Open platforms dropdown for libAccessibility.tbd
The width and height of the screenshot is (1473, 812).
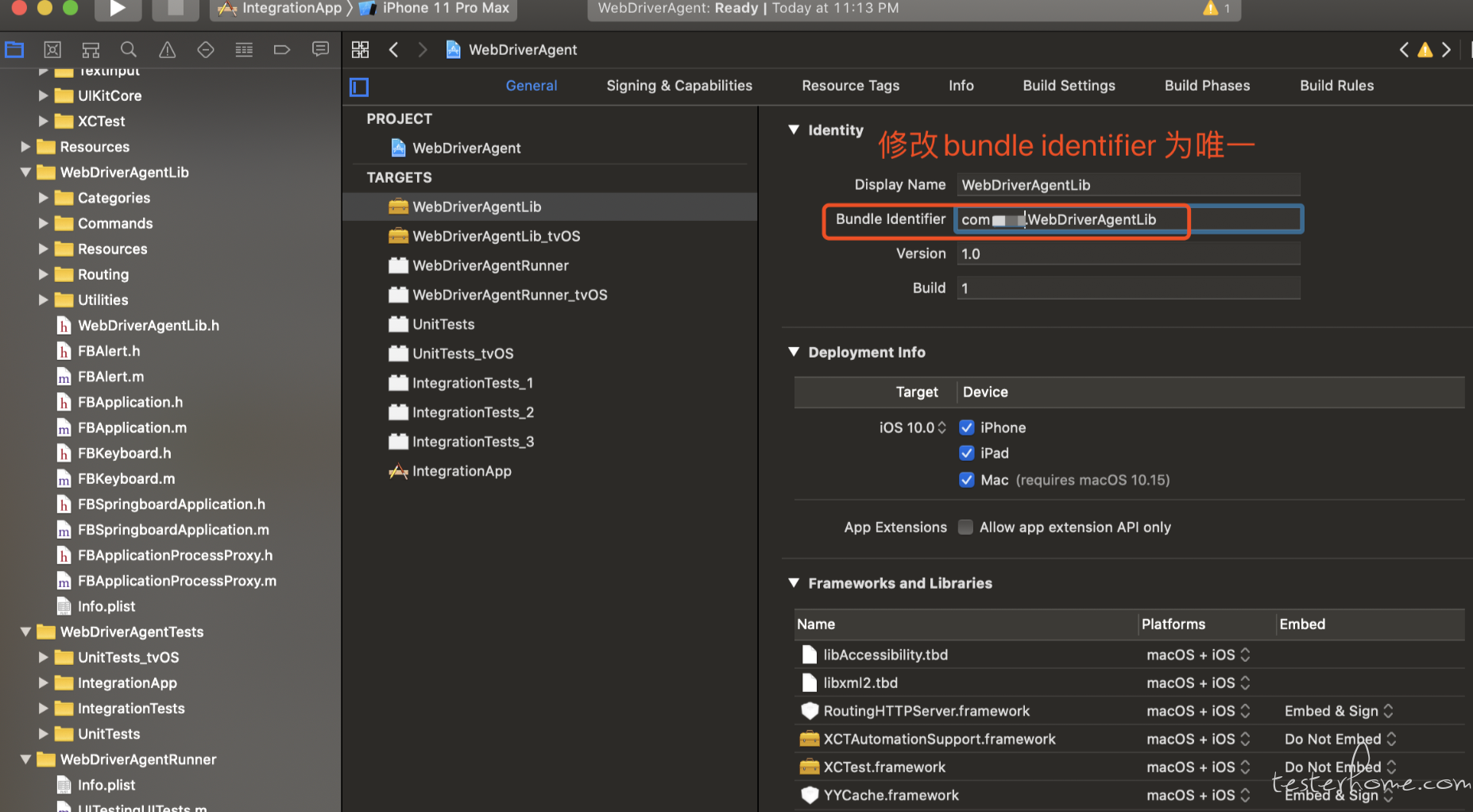pos(1198,655)
